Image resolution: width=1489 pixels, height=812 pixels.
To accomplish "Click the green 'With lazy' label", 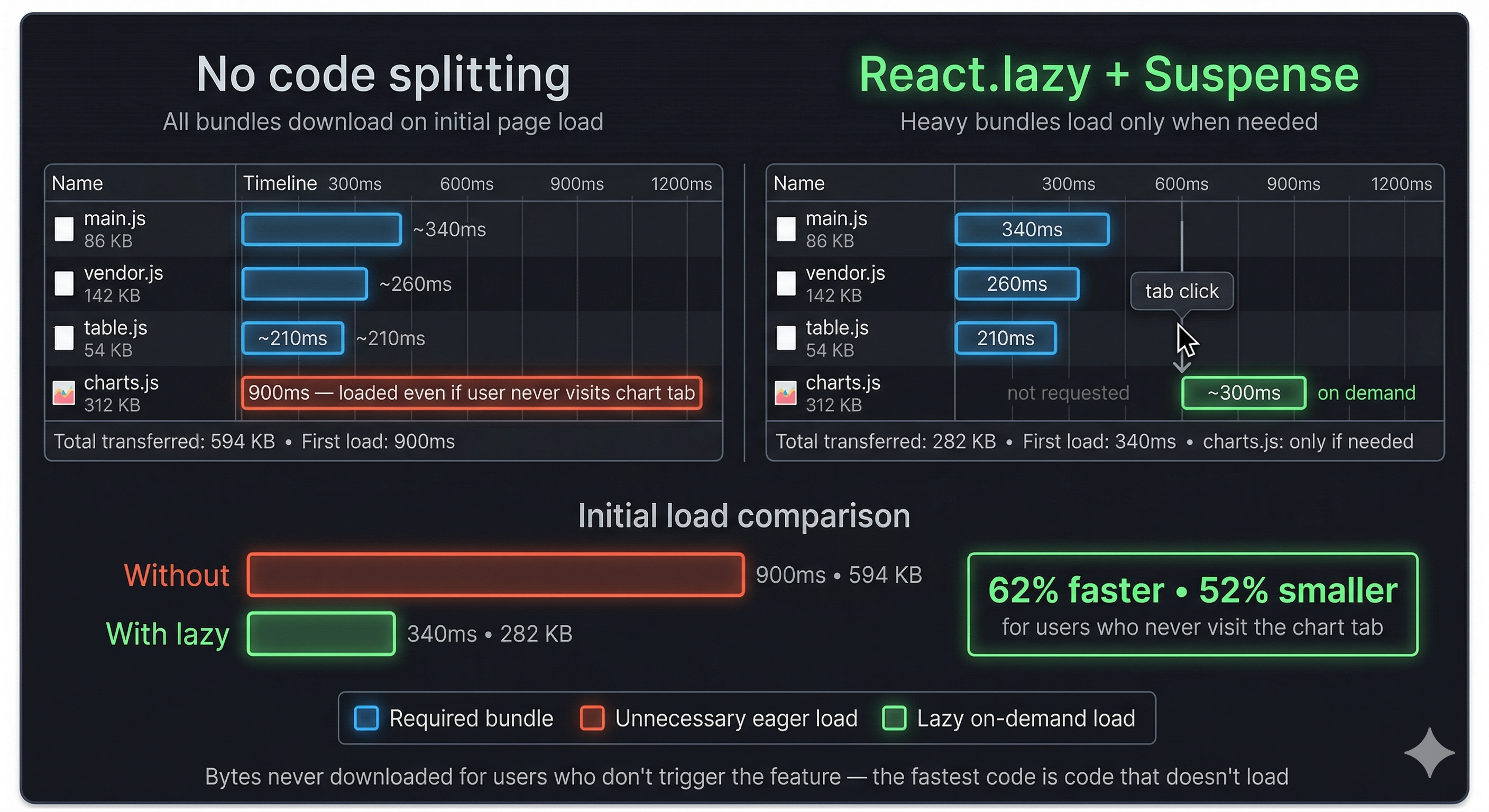I will click(x=168, y=634).
